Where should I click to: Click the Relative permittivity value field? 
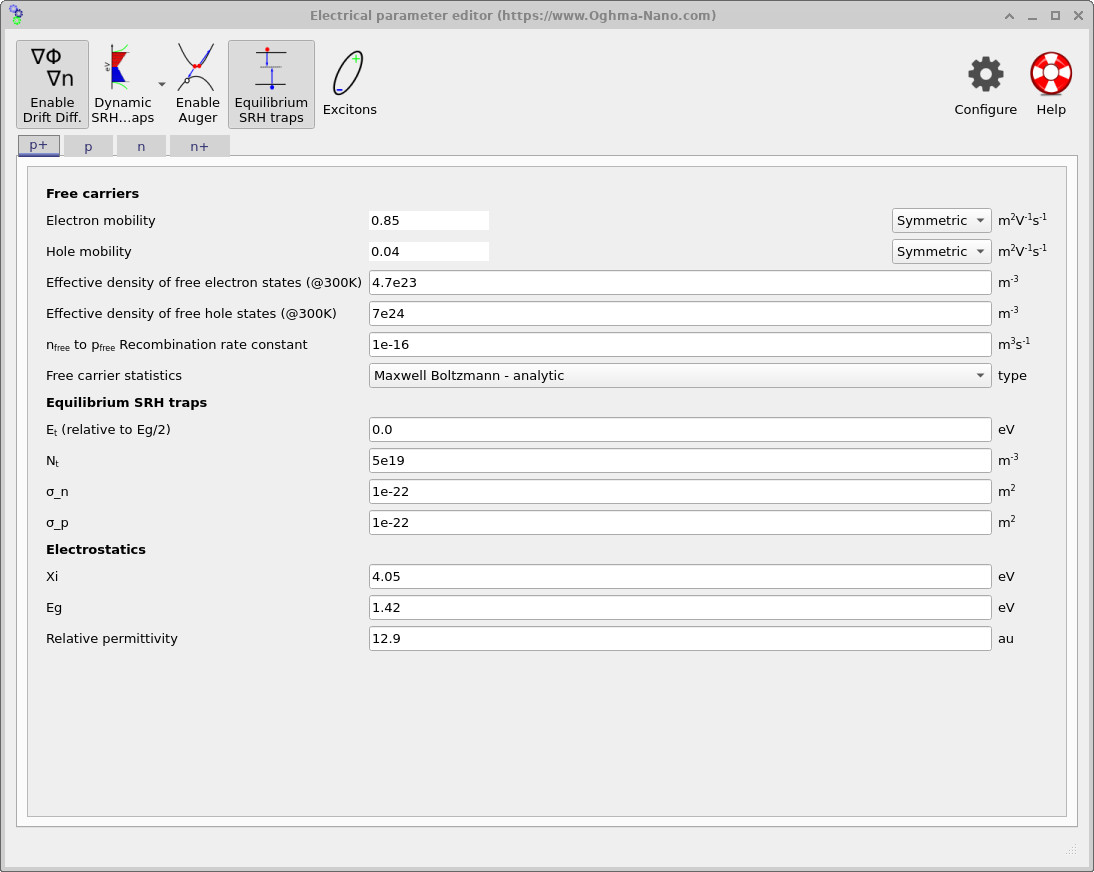coord(678,638)
